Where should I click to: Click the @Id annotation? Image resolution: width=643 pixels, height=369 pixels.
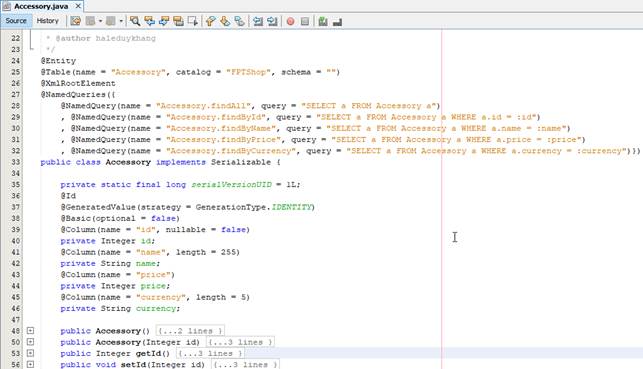click(68, 196)
